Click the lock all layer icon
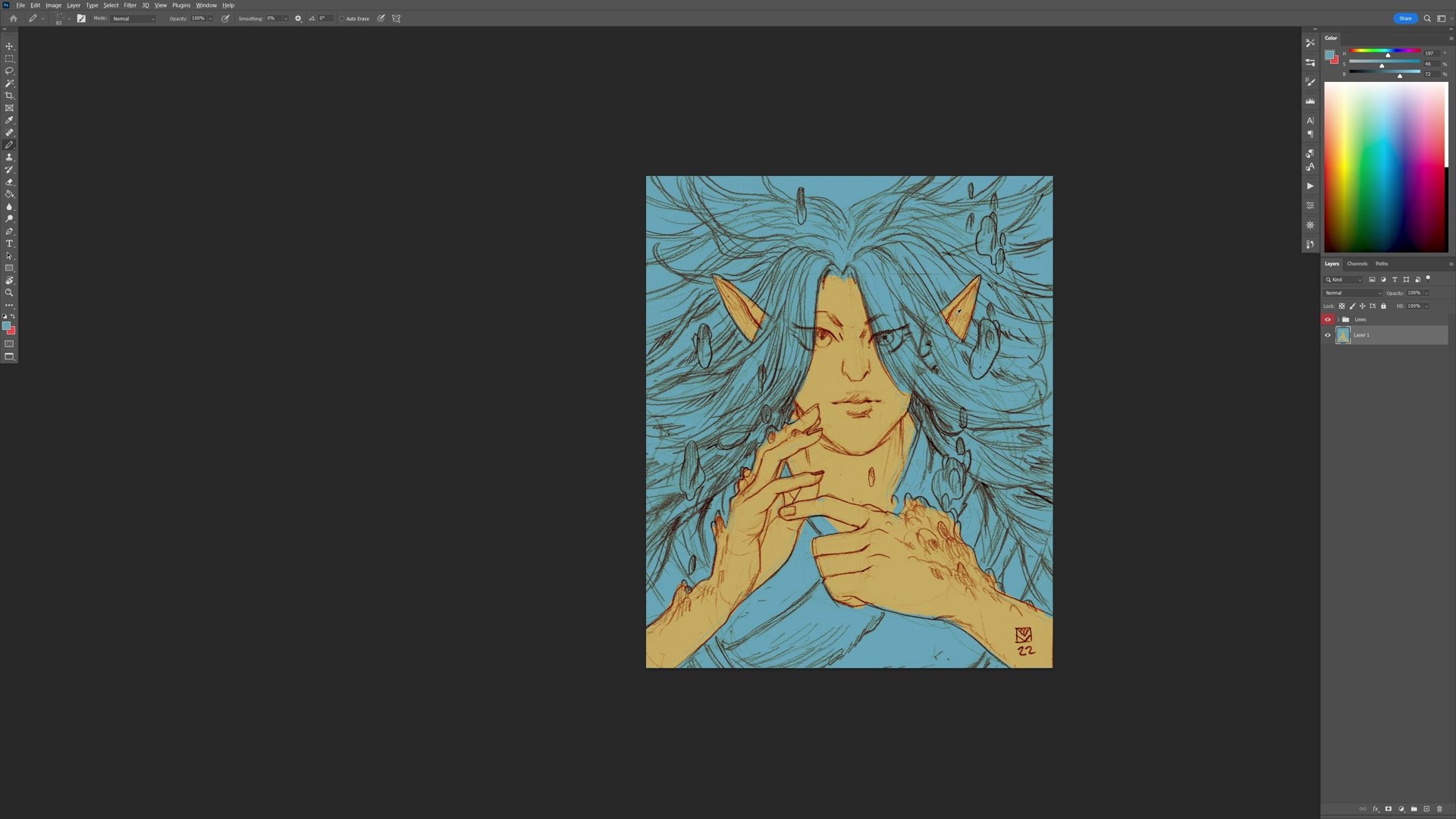The height and width of the screenshot is (819, 1456). pyautogui.click(x=1383, y=306)
